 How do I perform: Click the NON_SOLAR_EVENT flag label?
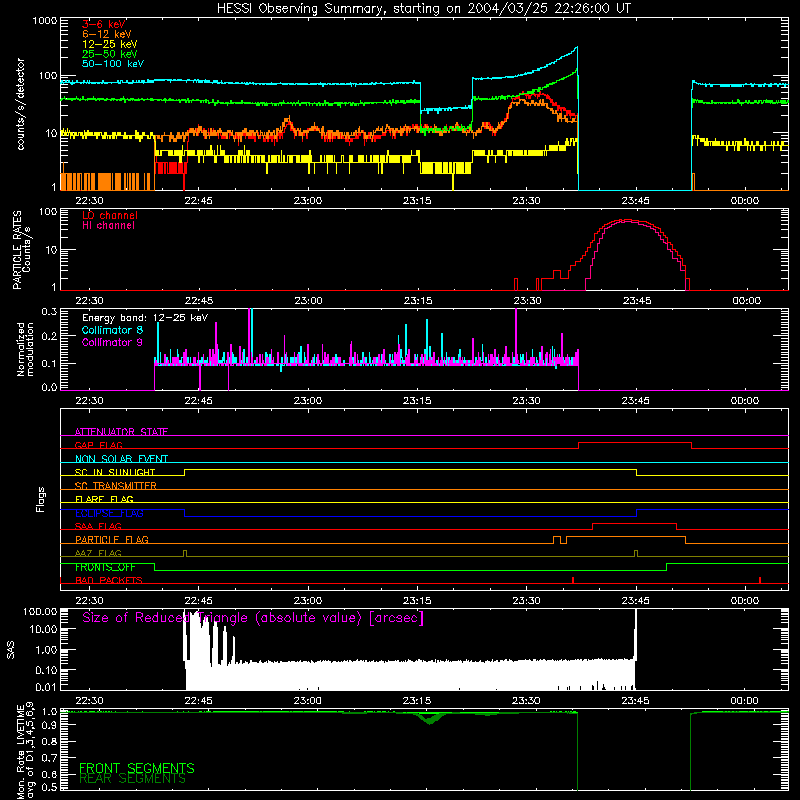pyautogui.click(x=121, y=459)
